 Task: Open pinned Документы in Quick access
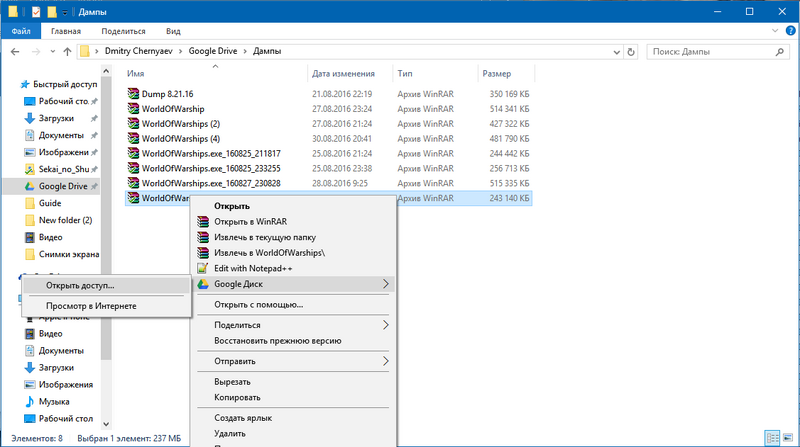(61, 135)
